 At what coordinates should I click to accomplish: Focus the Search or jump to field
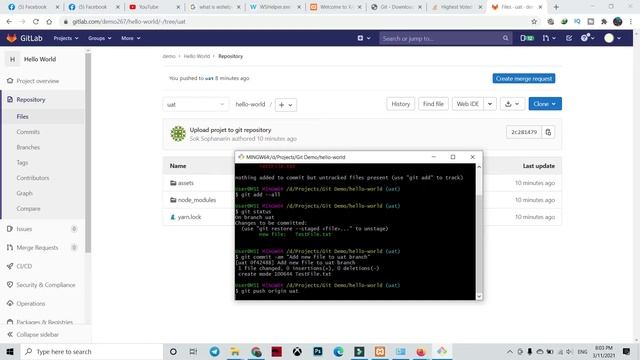click(445, 38)
